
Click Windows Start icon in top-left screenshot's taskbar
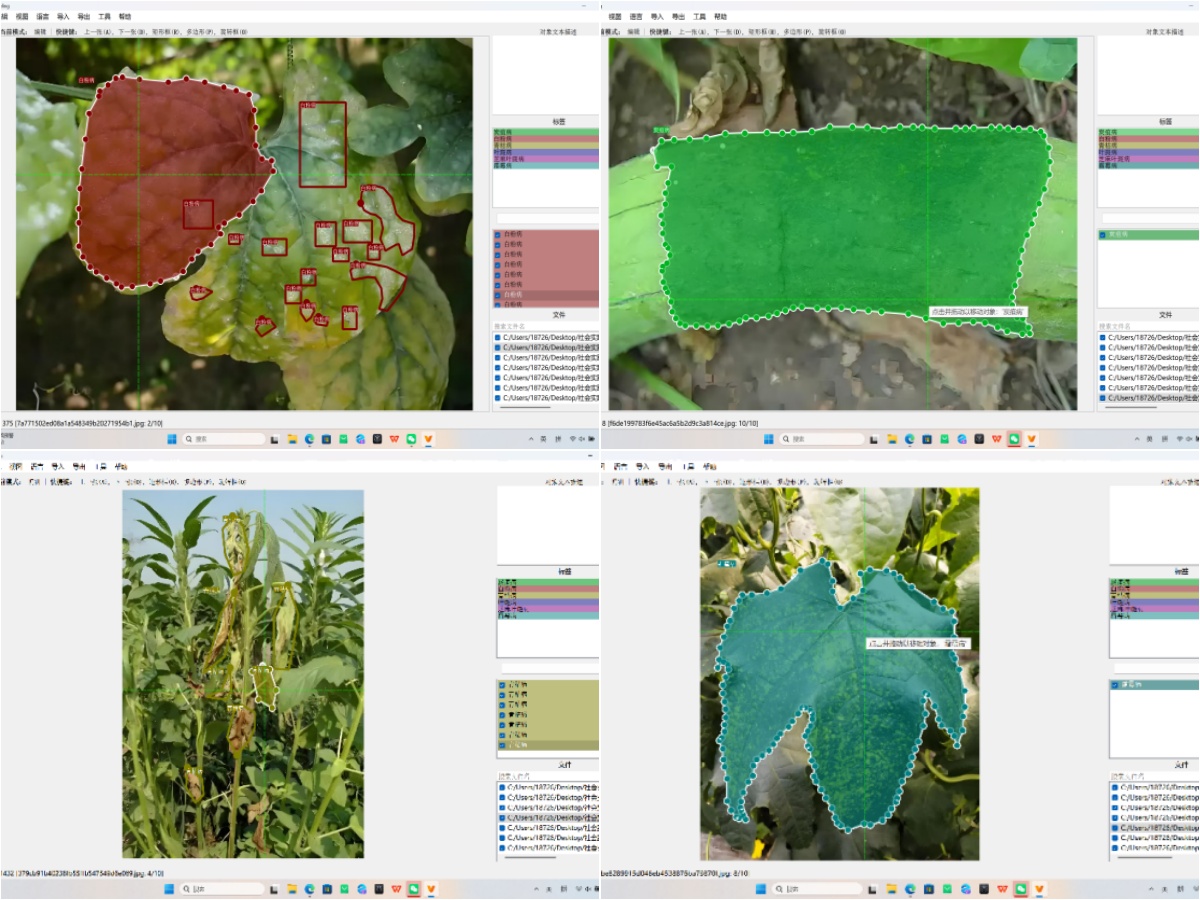tap(171, 439)
